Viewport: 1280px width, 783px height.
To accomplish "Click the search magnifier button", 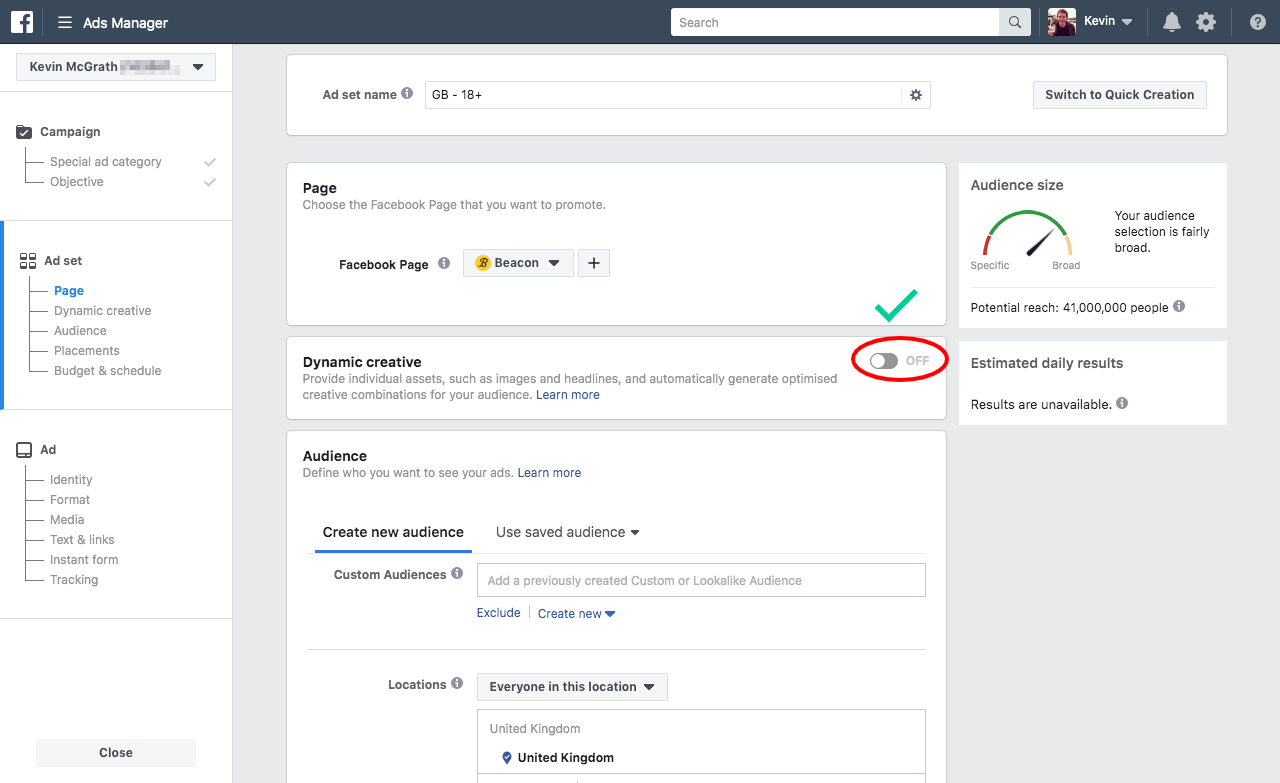I will 1014,23.
